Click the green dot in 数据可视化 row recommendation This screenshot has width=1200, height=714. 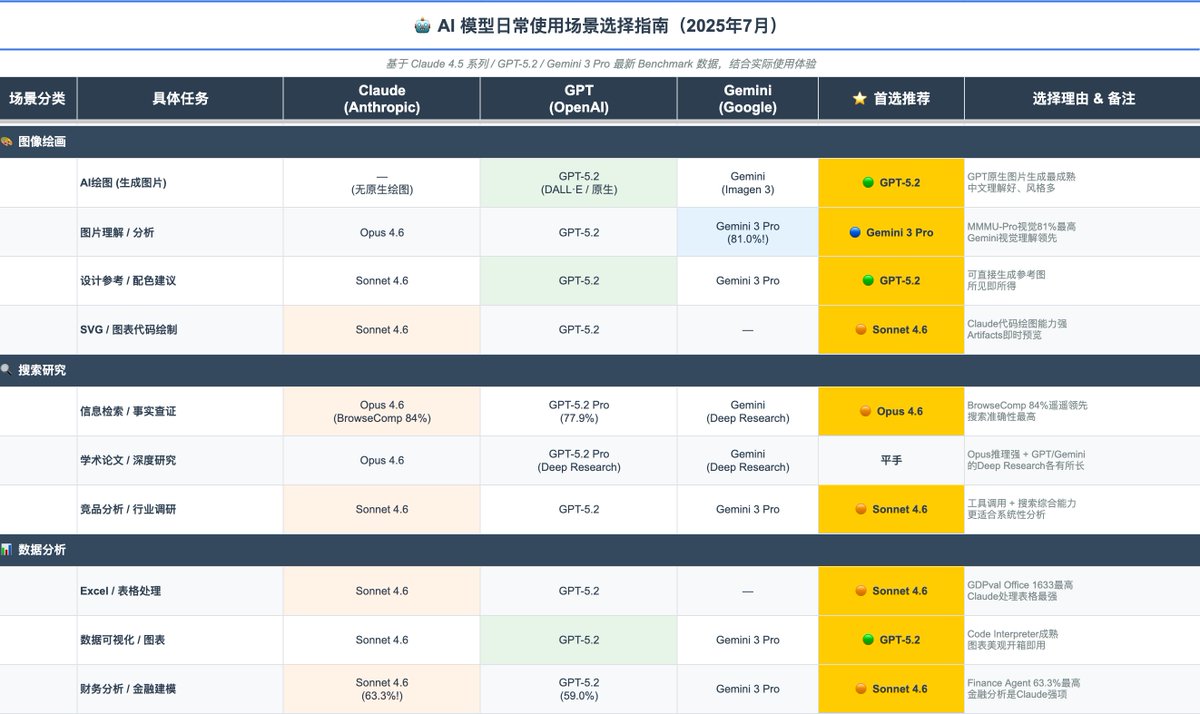868,640
